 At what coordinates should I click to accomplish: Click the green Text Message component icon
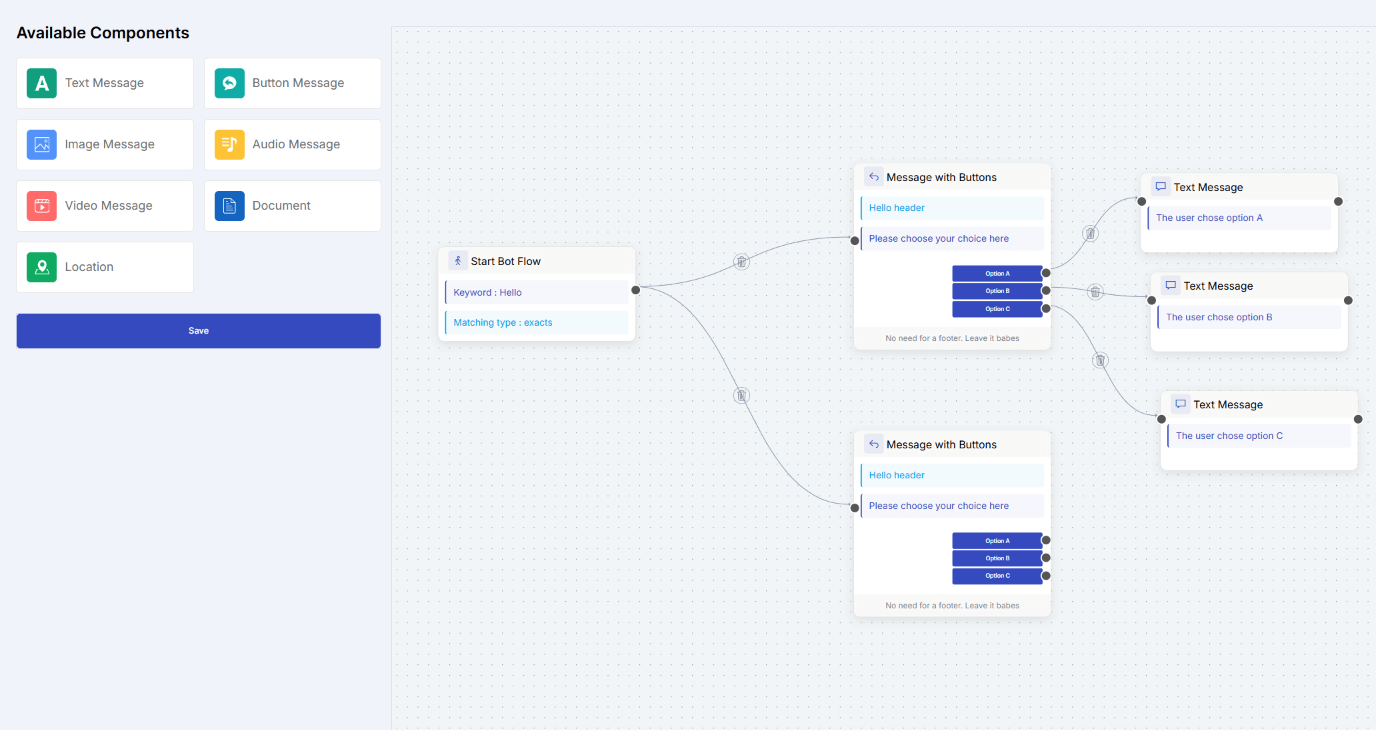tap(42, 83)
